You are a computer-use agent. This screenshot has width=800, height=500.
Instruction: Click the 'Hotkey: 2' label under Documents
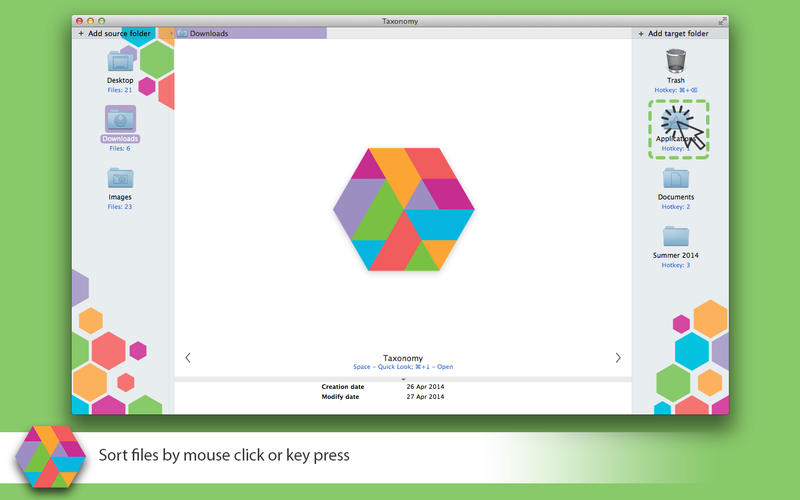(676, 207)
